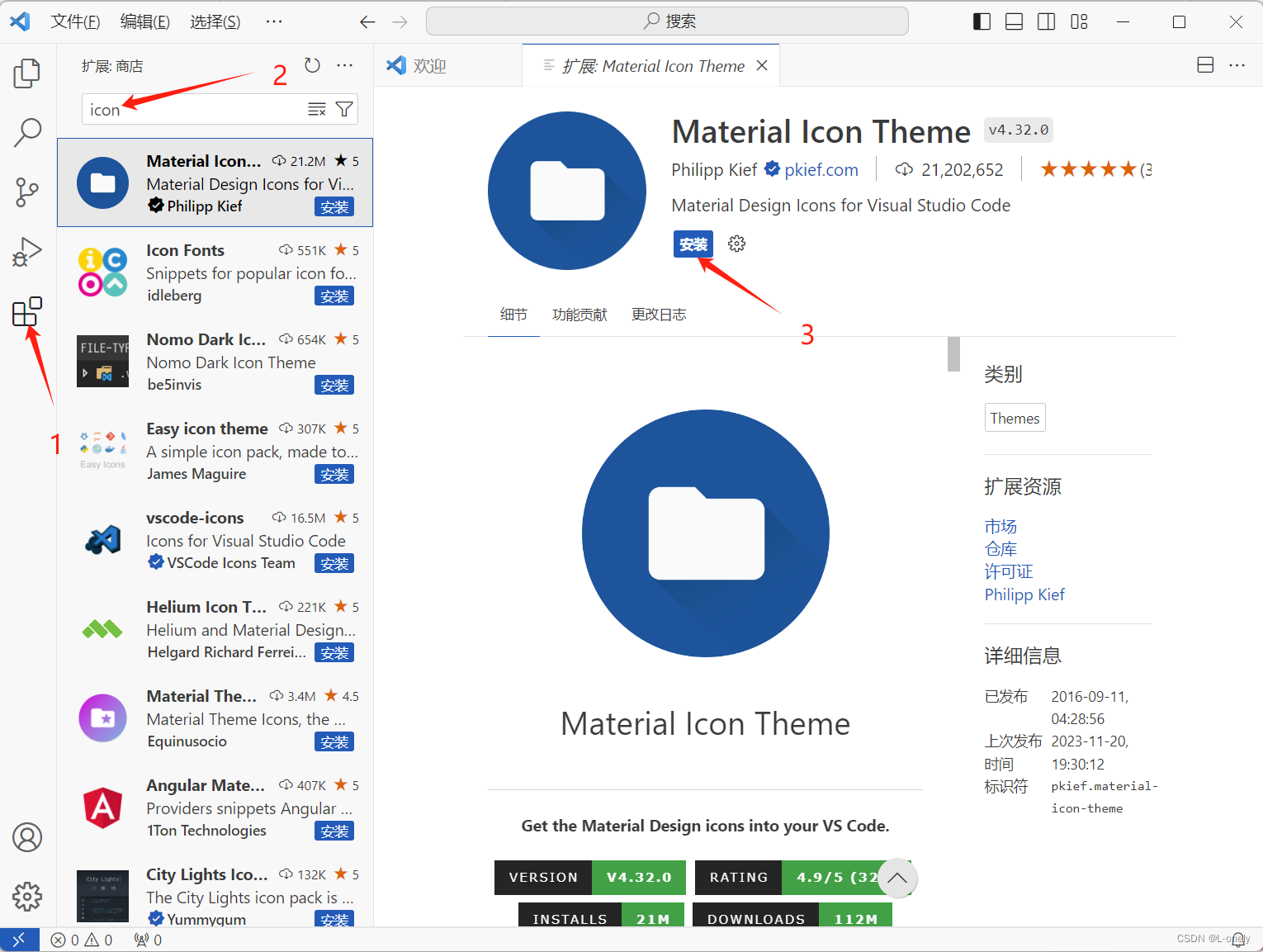Click the title bar command search box
This screenshot has height=952, width=1263.
pyautogui.click(x=667, y=21)
